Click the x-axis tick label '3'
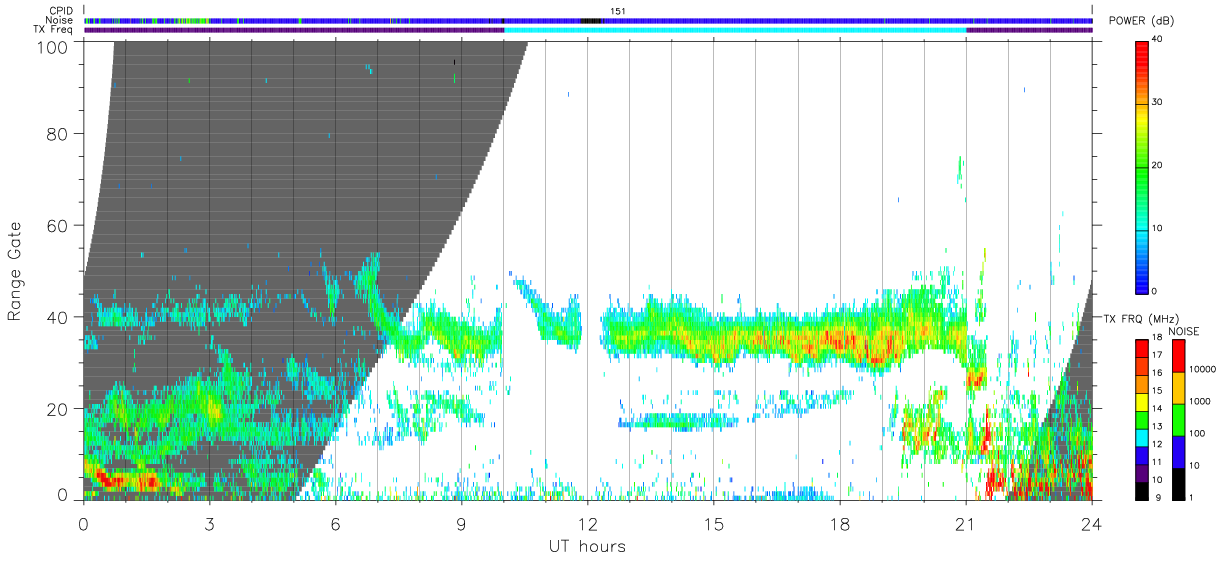Viewport: 1228px width, 567px height. point(210,523)
